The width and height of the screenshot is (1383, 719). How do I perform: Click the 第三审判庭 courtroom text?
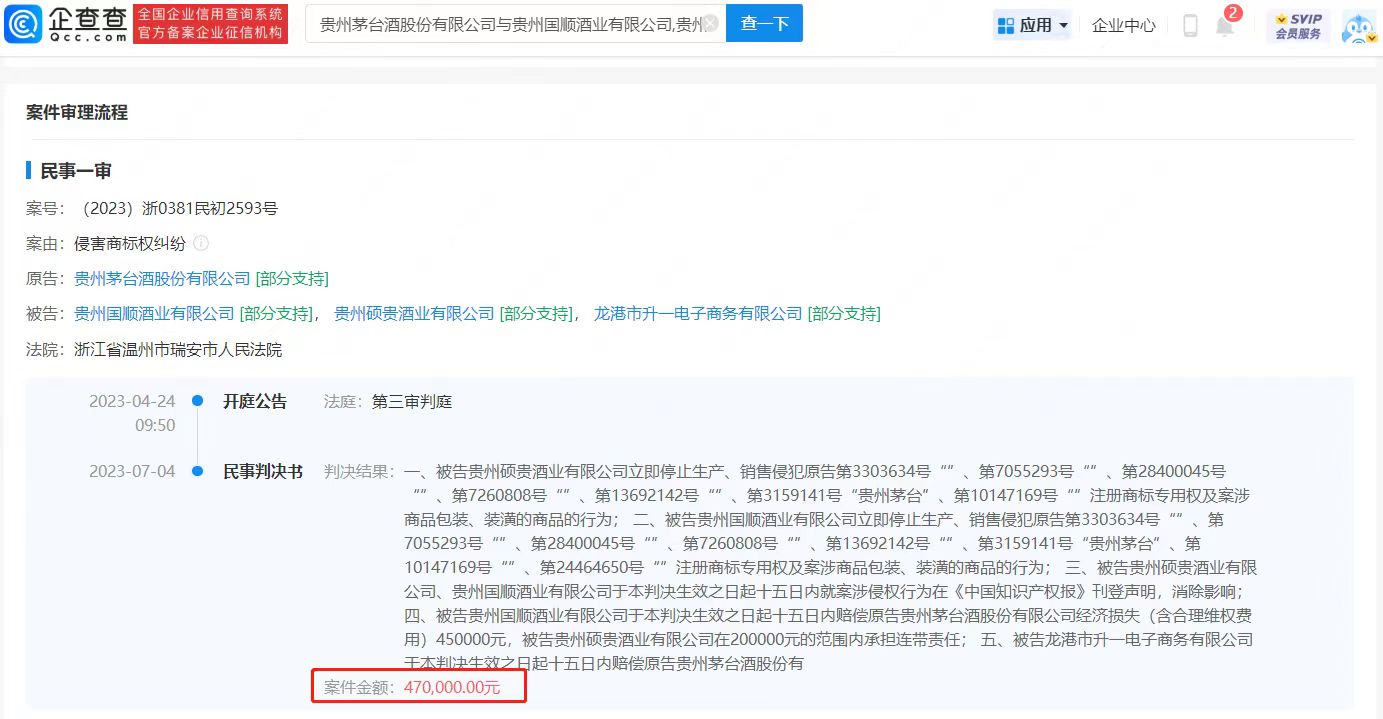pos(412,402)
